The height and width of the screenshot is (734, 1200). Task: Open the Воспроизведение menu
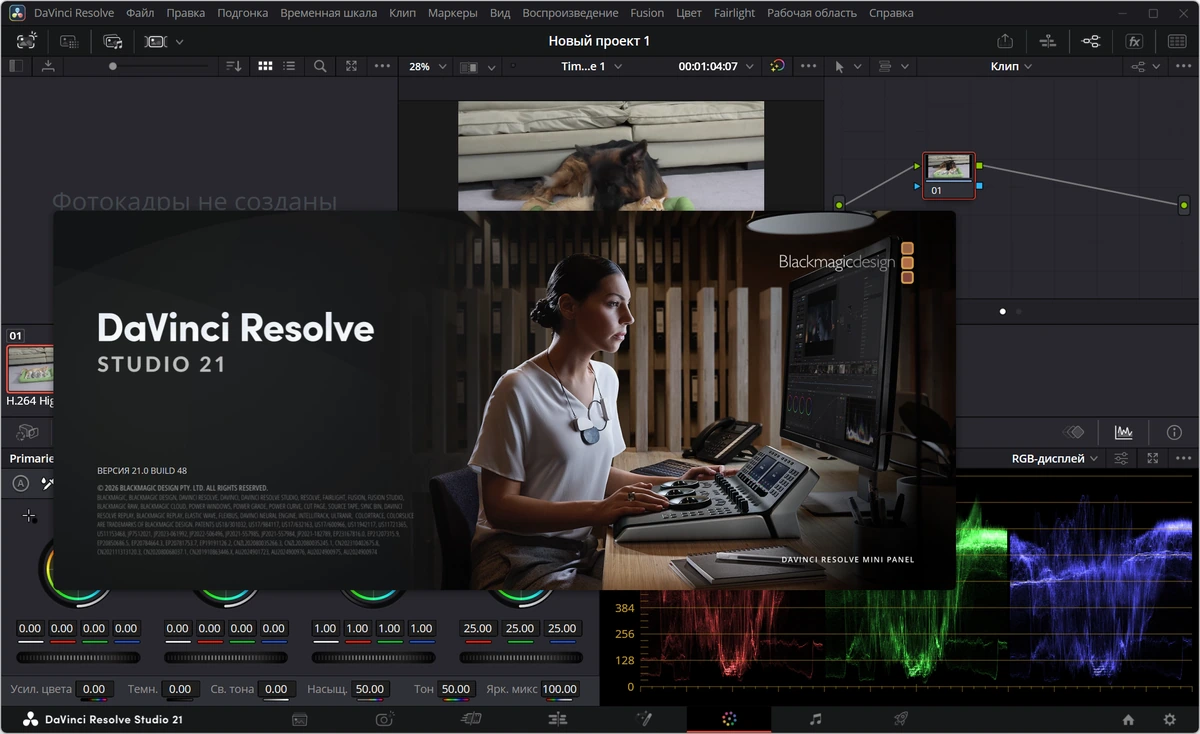[x=571, y=13]
